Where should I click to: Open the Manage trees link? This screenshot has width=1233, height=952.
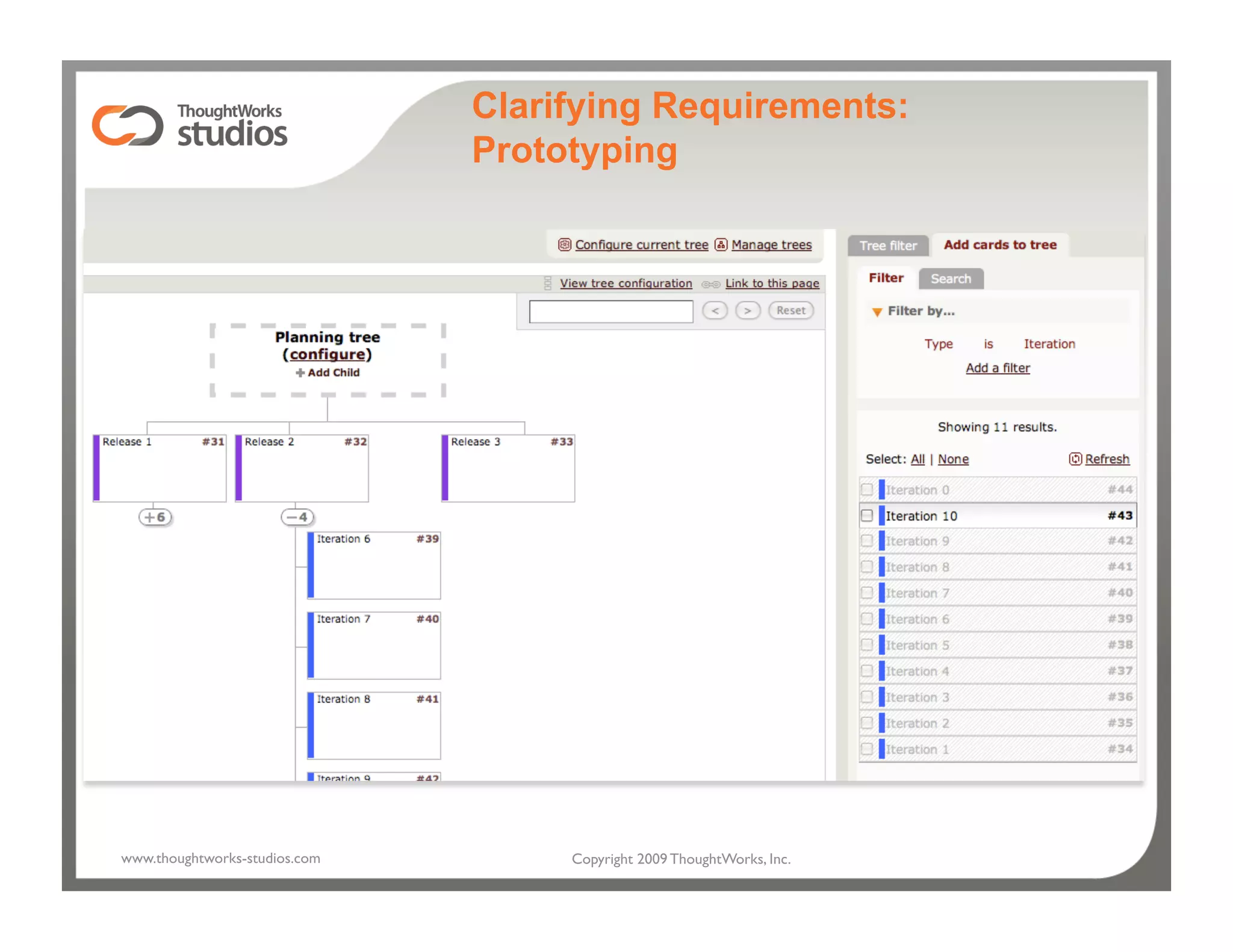pos(772,245)
